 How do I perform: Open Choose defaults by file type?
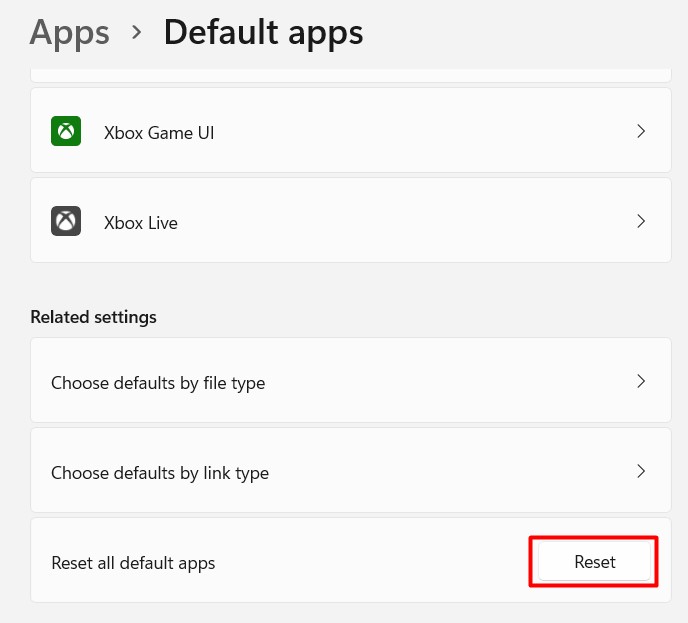point(158,382)
